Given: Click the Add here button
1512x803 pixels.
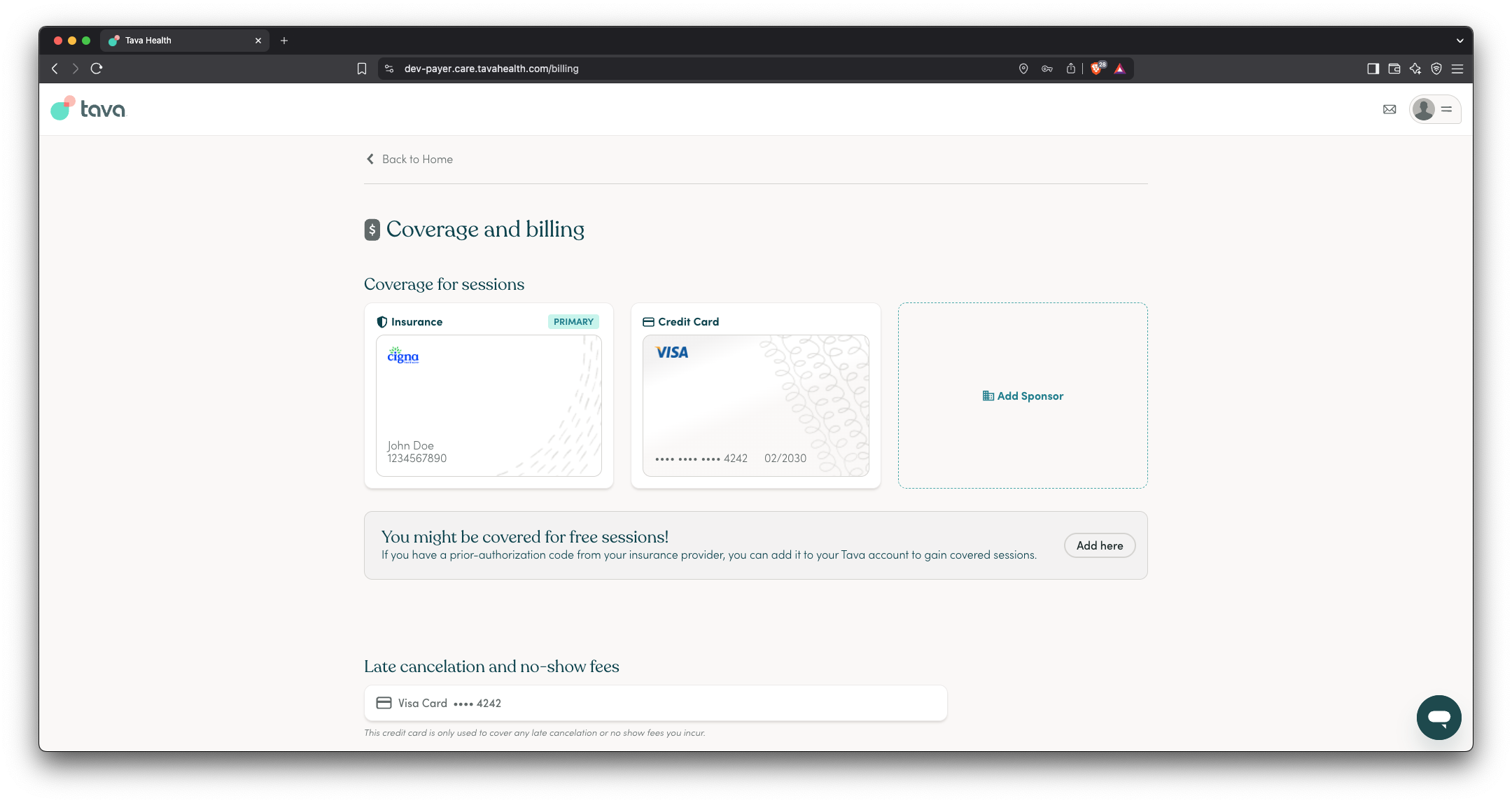Looking at the screenshot, I should coord(1099,545).
